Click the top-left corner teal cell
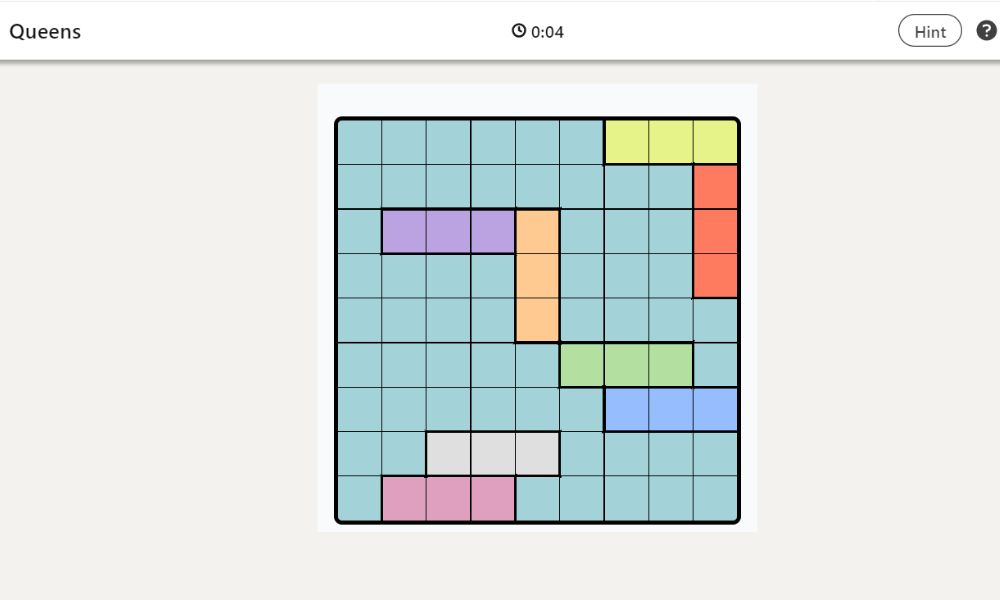 click(x=358, y=140)
